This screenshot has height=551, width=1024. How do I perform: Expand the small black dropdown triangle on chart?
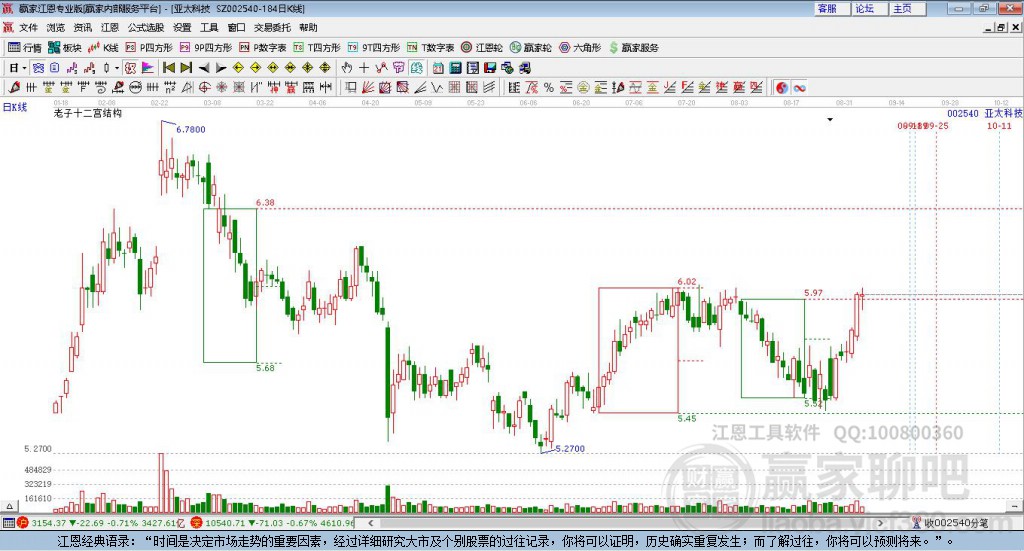point(830,119)
